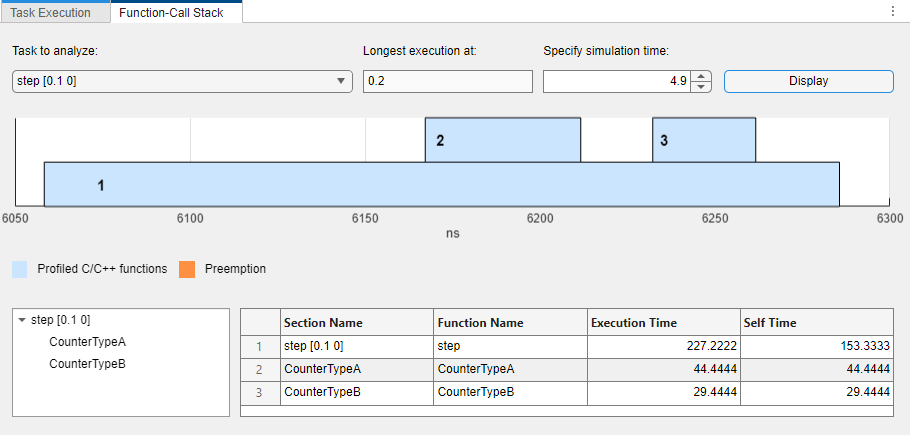Select the Function-Call Stack tab
Image resolution: width=910 pixels, height=435 pixels.
click(x=173, y=13)
